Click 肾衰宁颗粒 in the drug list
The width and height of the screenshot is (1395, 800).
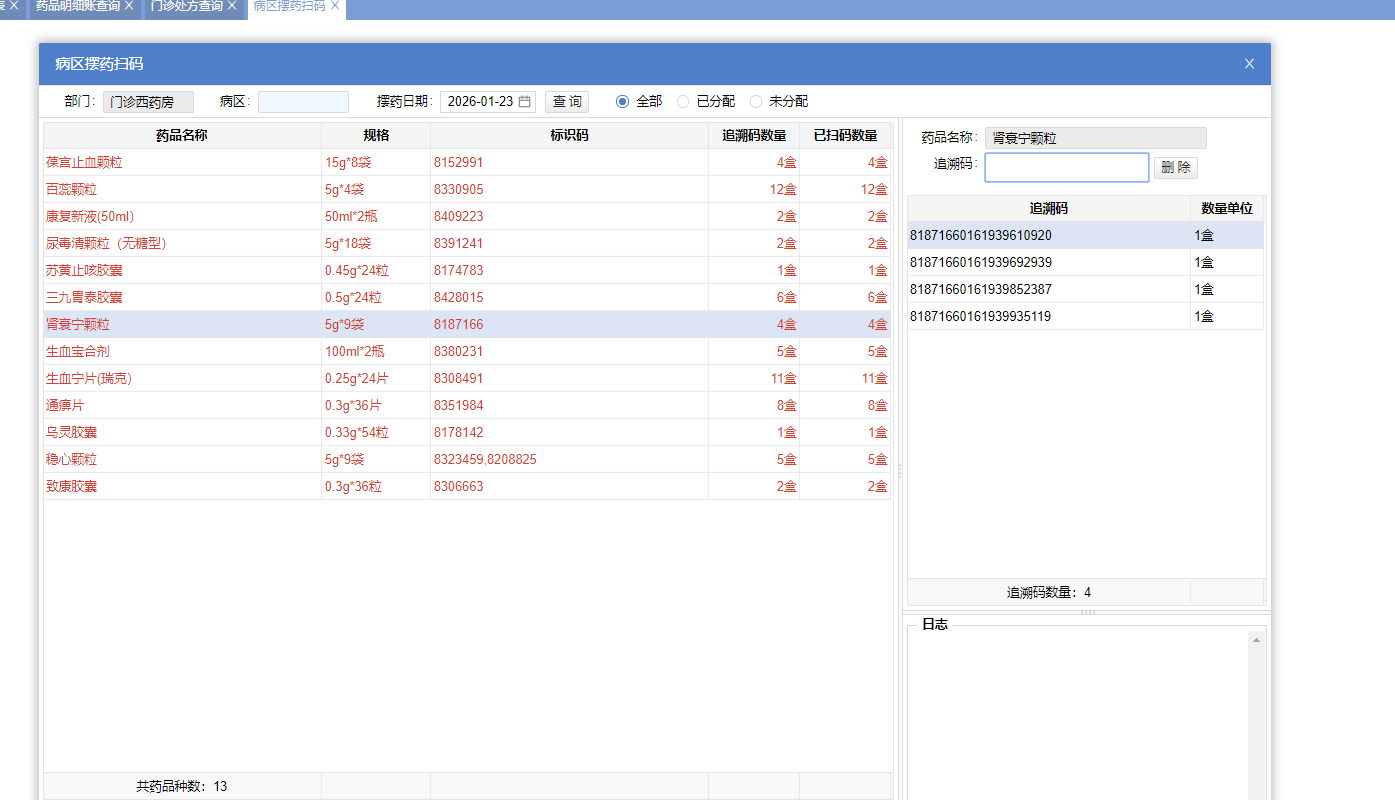(x=78, y=324)
